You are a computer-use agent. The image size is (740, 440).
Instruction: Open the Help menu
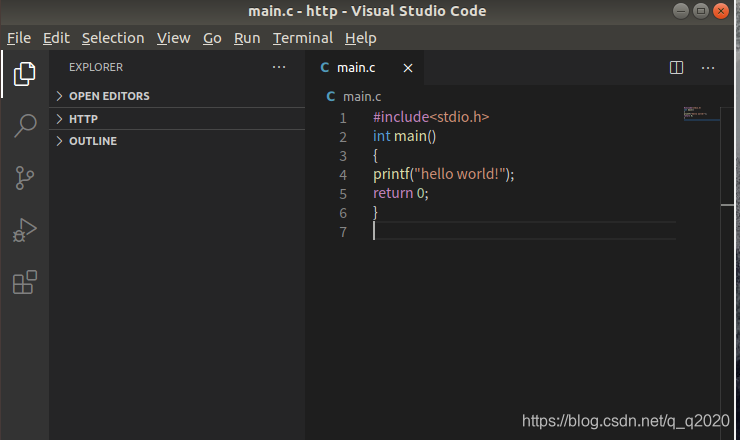[361, 38]
